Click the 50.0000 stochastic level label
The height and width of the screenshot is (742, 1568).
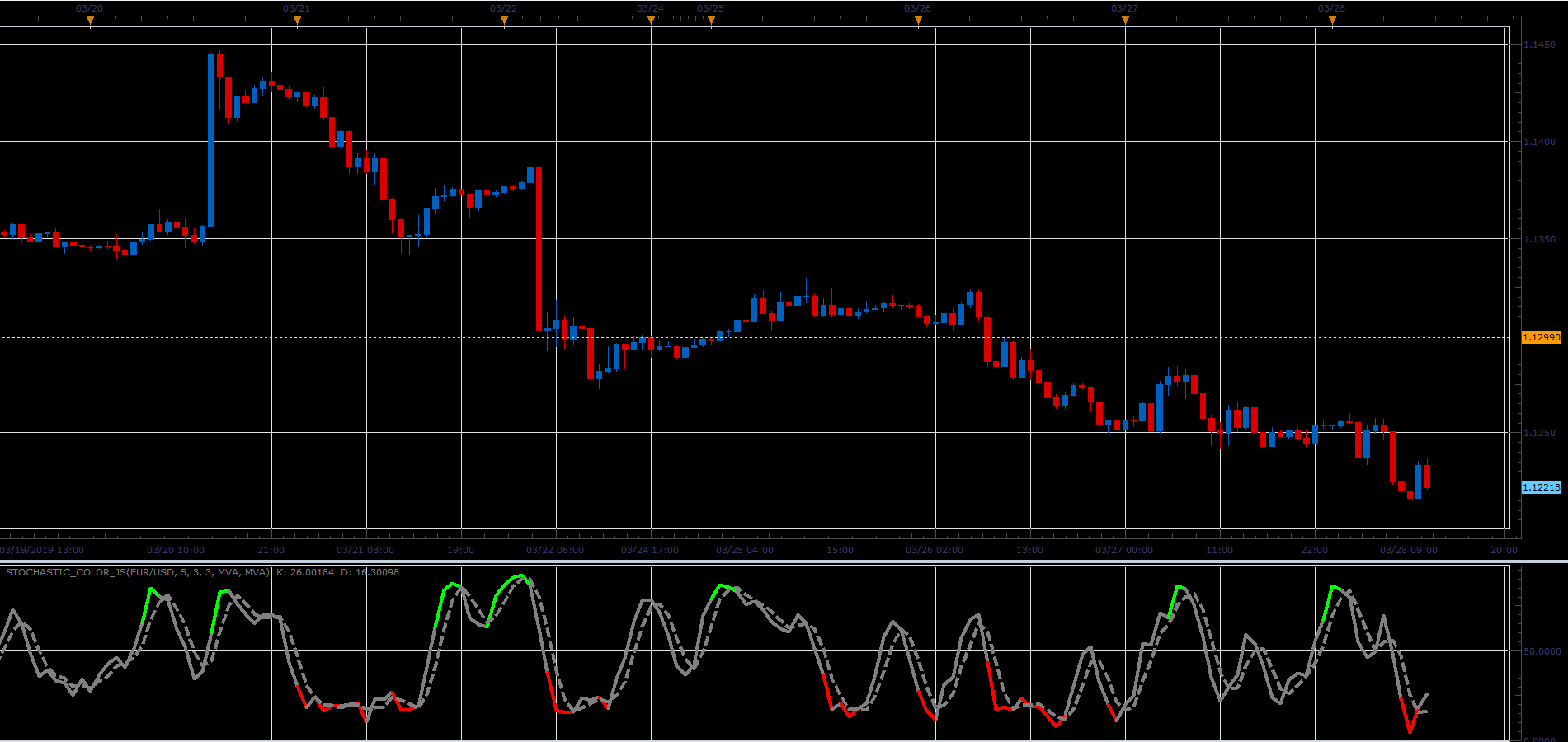1542,651
